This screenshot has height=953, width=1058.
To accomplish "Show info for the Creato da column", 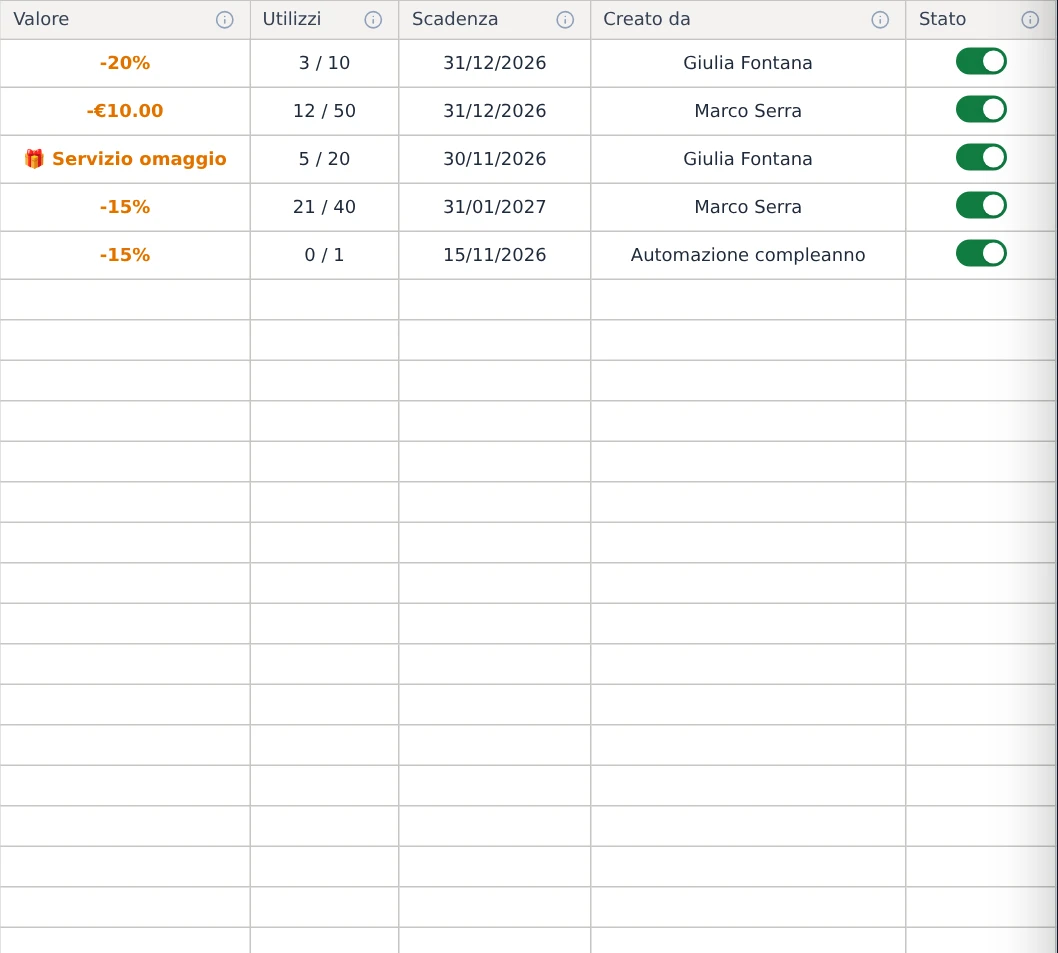I will (x=880, y=20).
